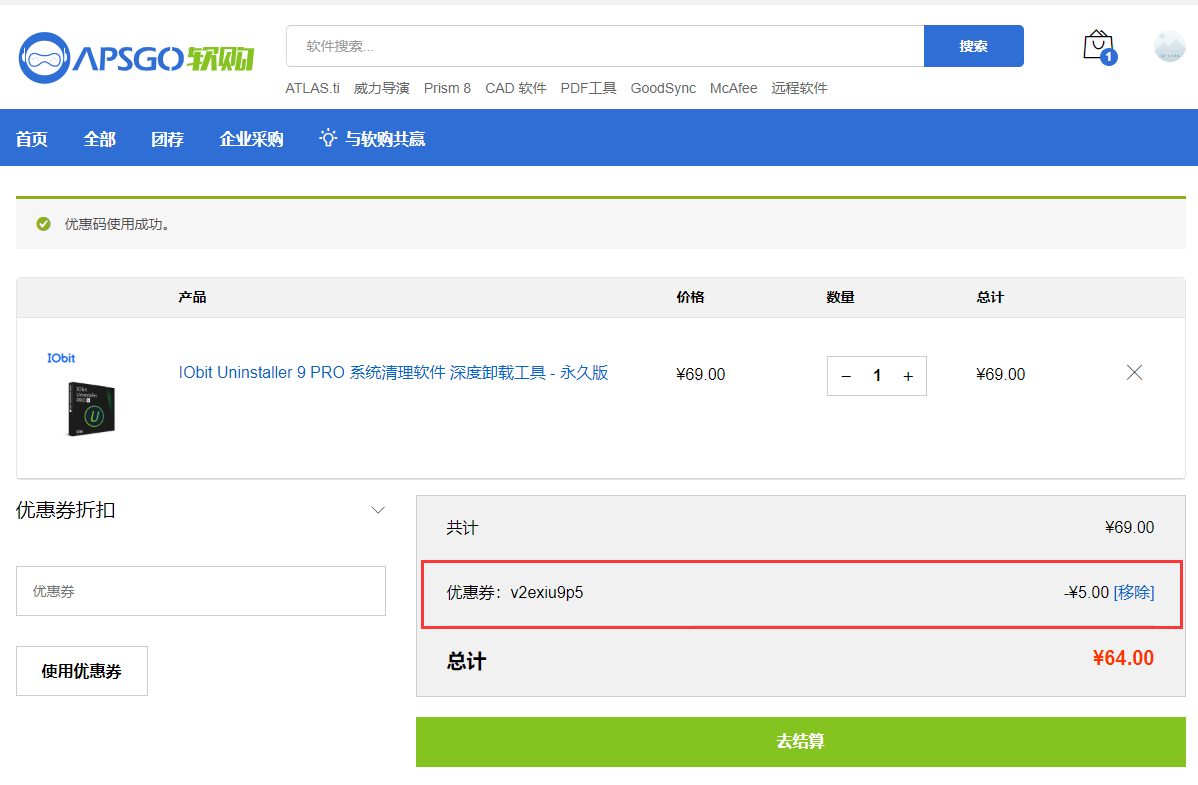Image resolution: width=1198 pixels, height=785 pixels.
Task: Click the PDF工具 suggested search link
Action: coord(588,88)
